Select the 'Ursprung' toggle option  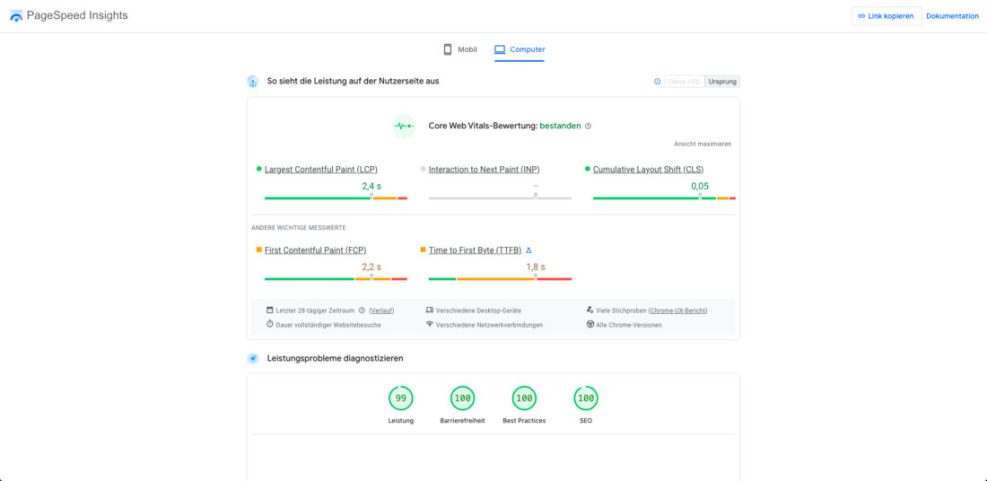[x=722, y=81]
